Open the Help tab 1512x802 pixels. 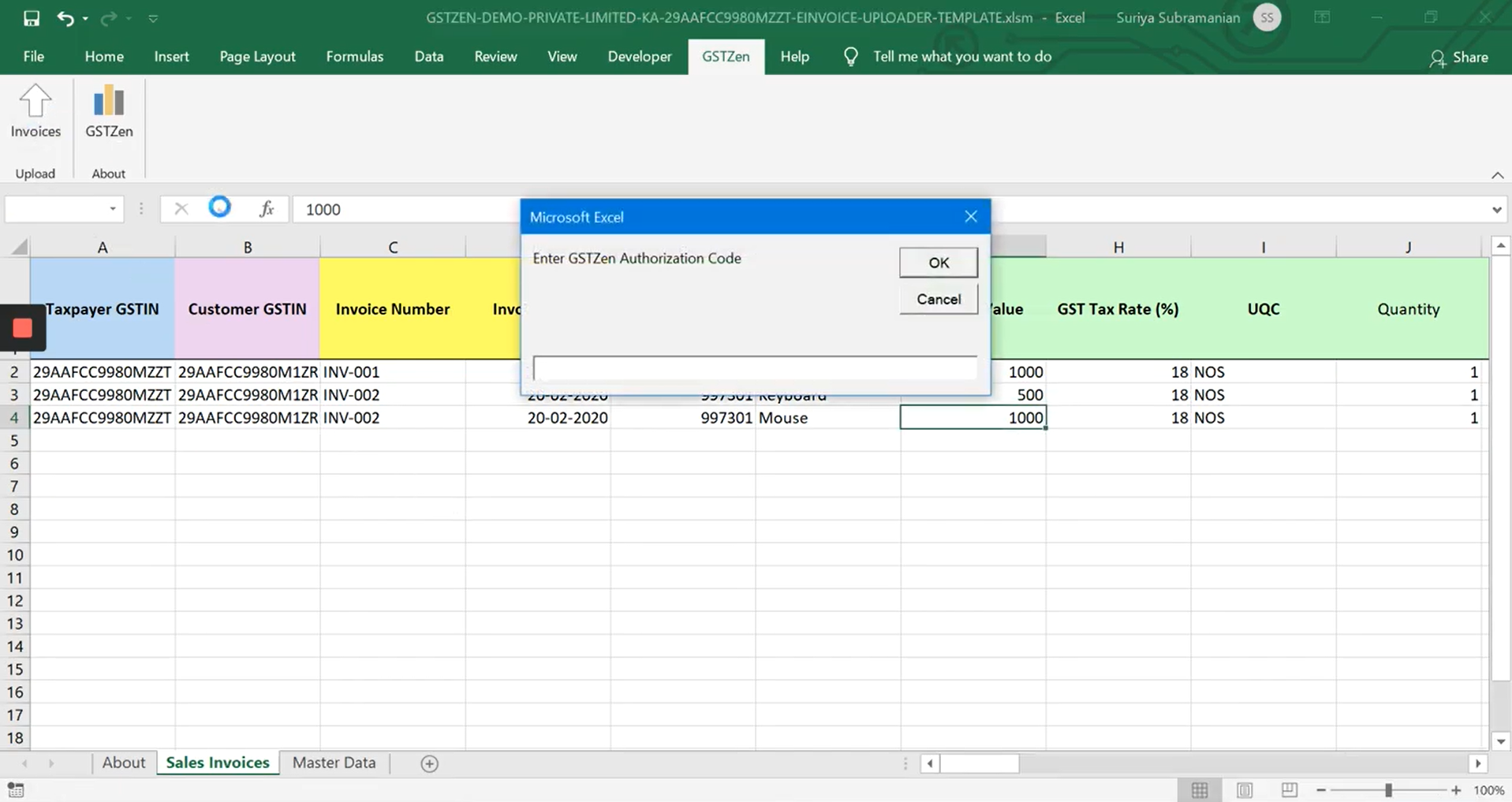[794, 57]
